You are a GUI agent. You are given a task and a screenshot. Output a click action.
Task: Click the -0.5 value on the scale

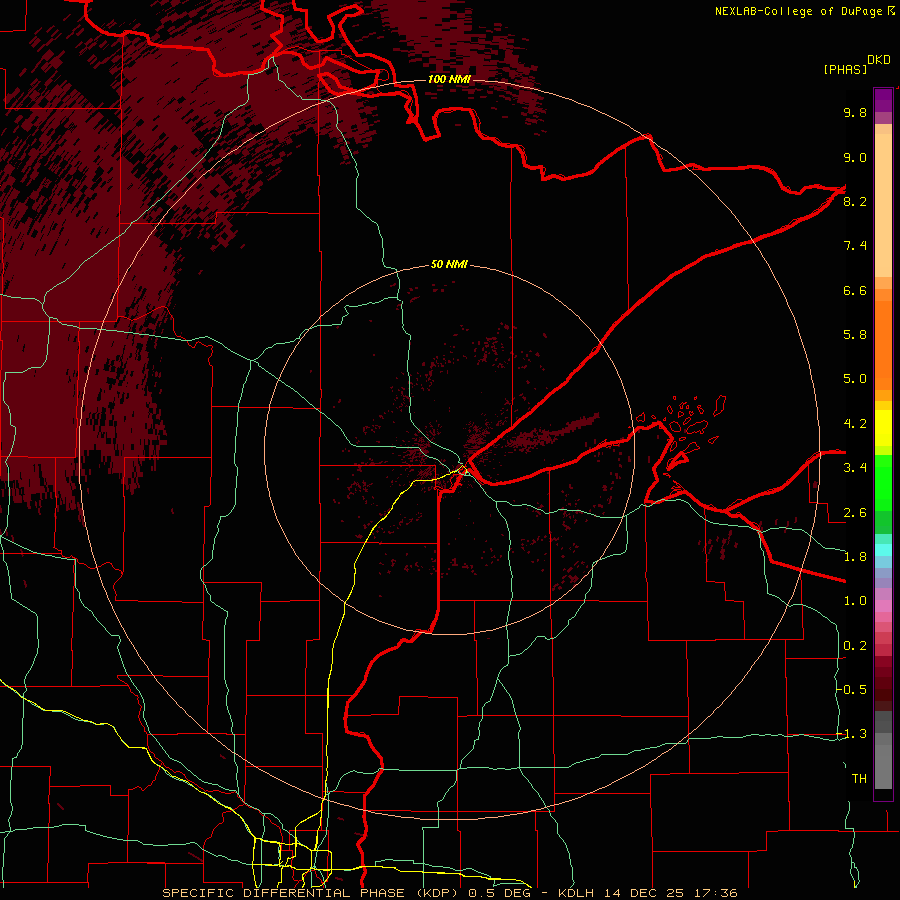click(x=852, y=690)
